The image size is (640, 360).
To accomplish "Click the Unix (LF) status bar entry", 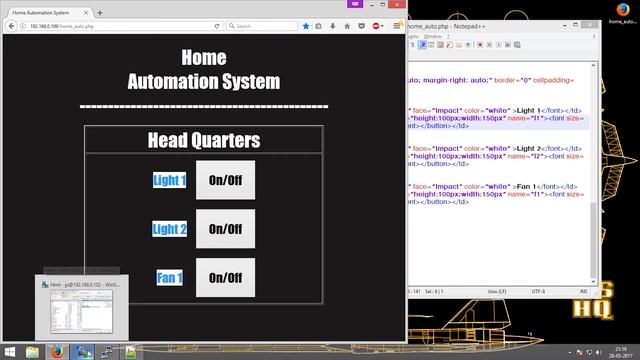I will point(497,291).
